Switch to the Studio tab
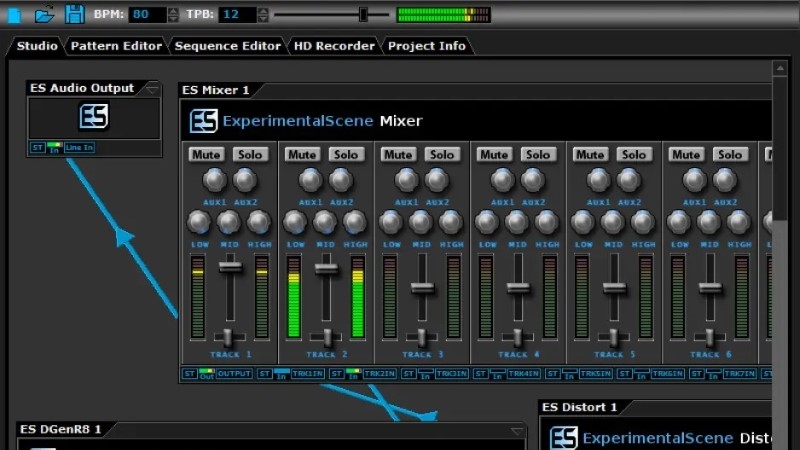This screenshot has width=800, height=450. click(x=37, y=46)
